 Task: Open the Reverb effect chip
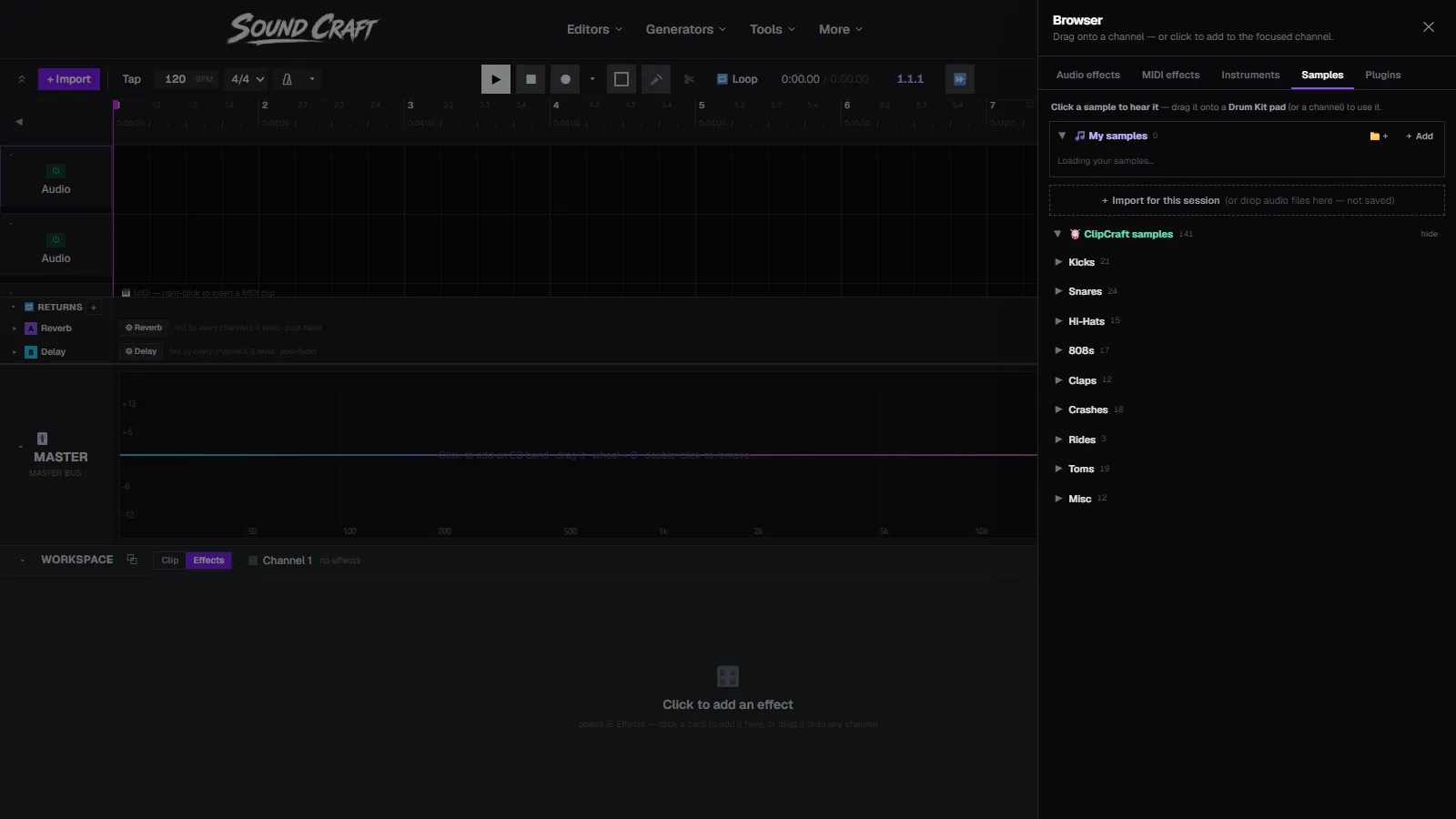coord(144,328)
